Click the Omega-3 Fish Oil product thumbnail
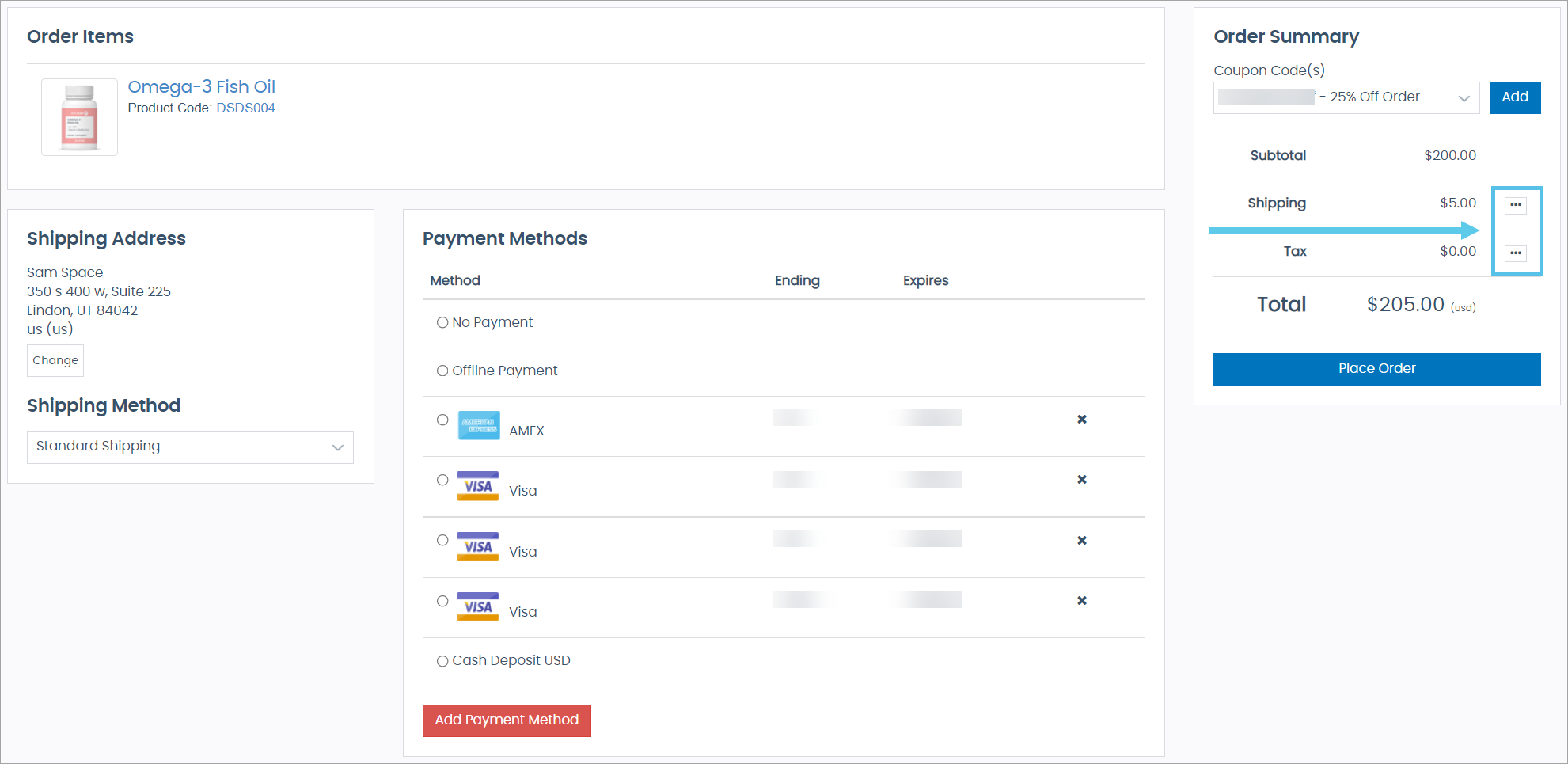The height and width of the screenshot is (764, 1568). click(80, 117)
